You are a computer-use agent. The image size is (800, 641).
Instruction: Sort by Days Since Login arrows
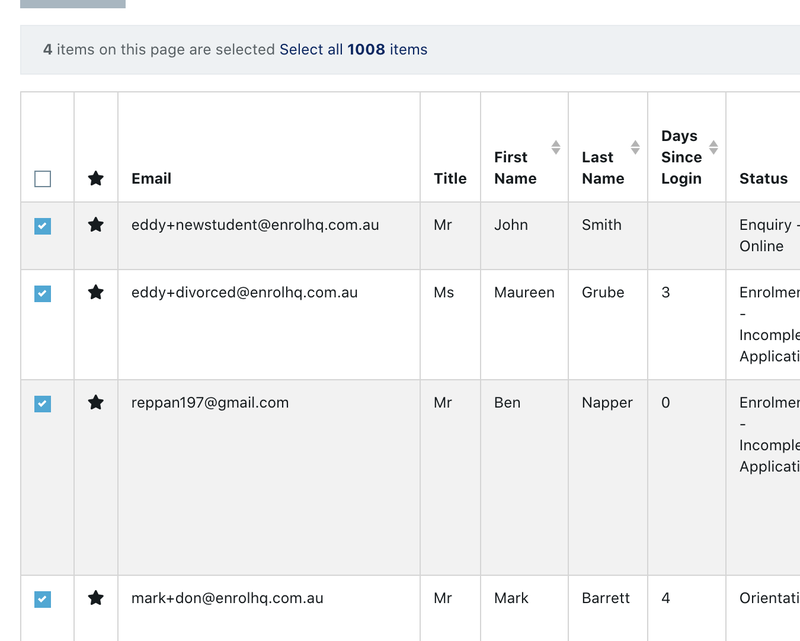[713, 148]
